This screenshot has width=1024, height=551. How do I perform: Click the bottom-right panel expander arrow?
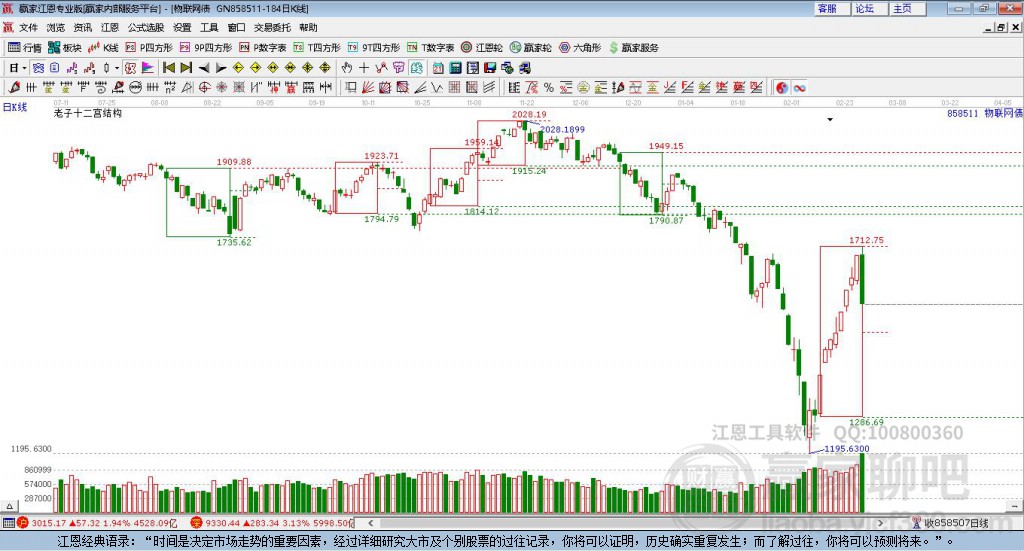[1015, 506]
